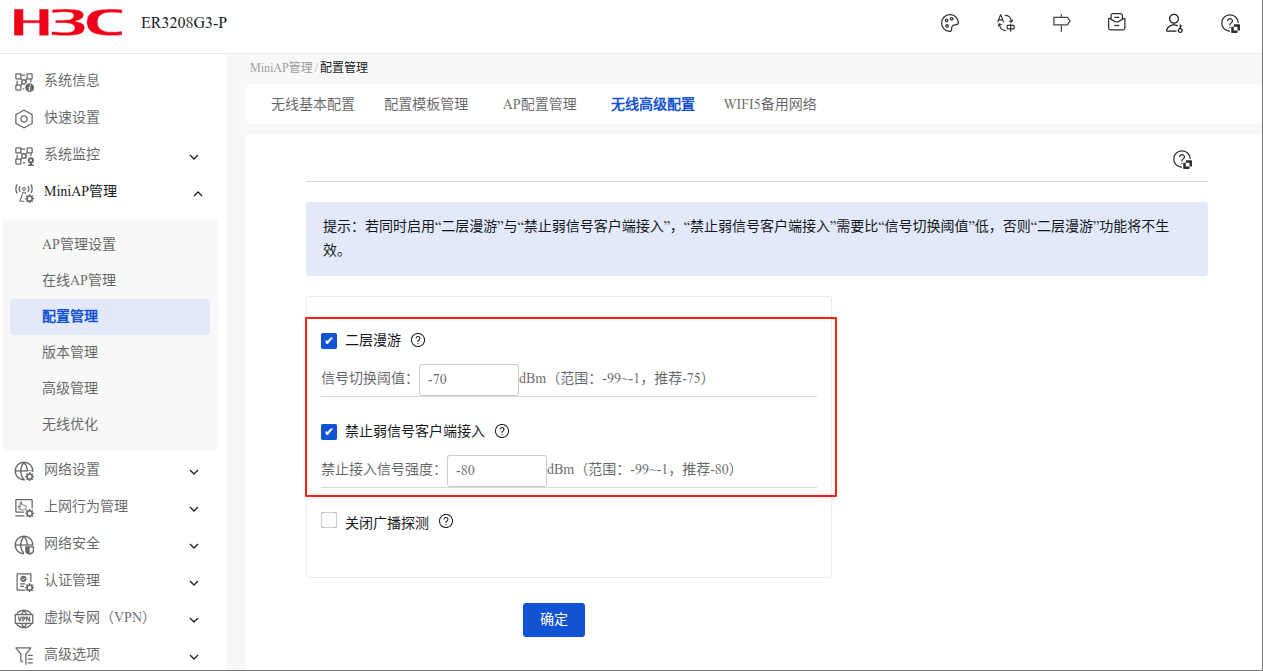The height and width of the screenshot is (671, 1263).
Task: Open the theme palette icon in header
Action: pyautogui.click(x=950, y=24)
